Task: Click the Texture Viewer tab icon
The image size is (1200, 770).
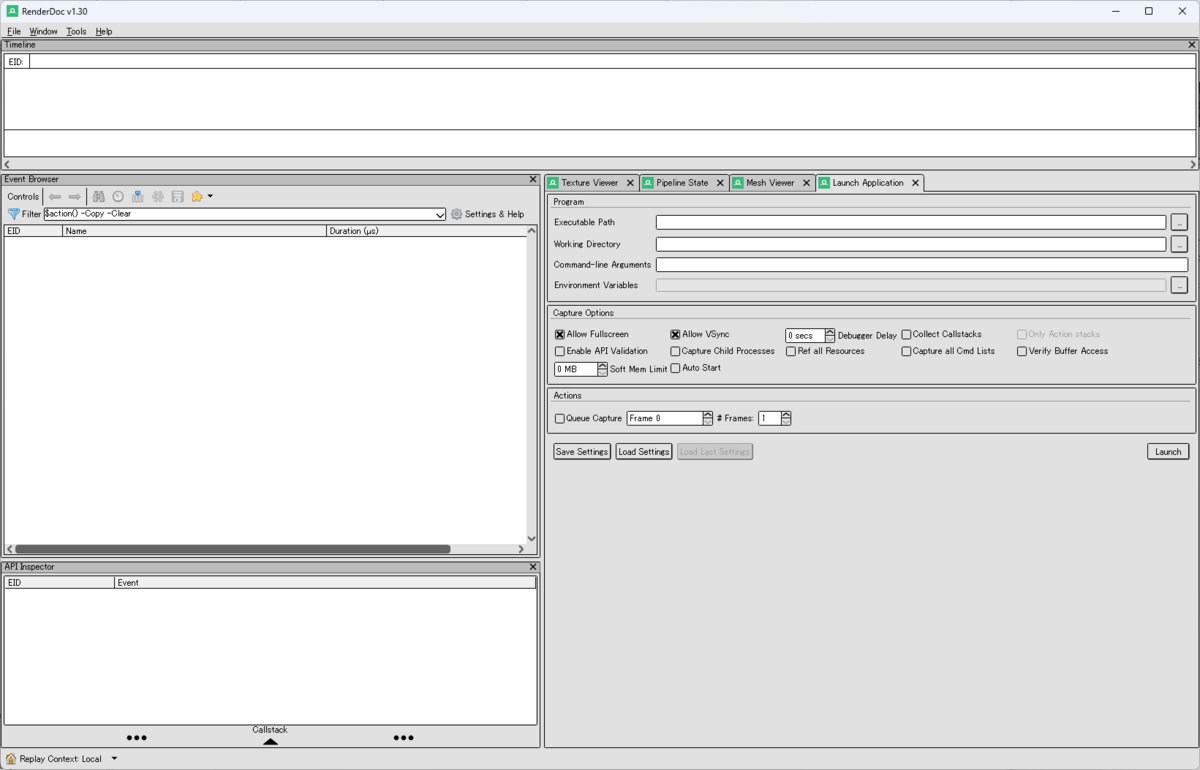Action: (x=553, y=183)
